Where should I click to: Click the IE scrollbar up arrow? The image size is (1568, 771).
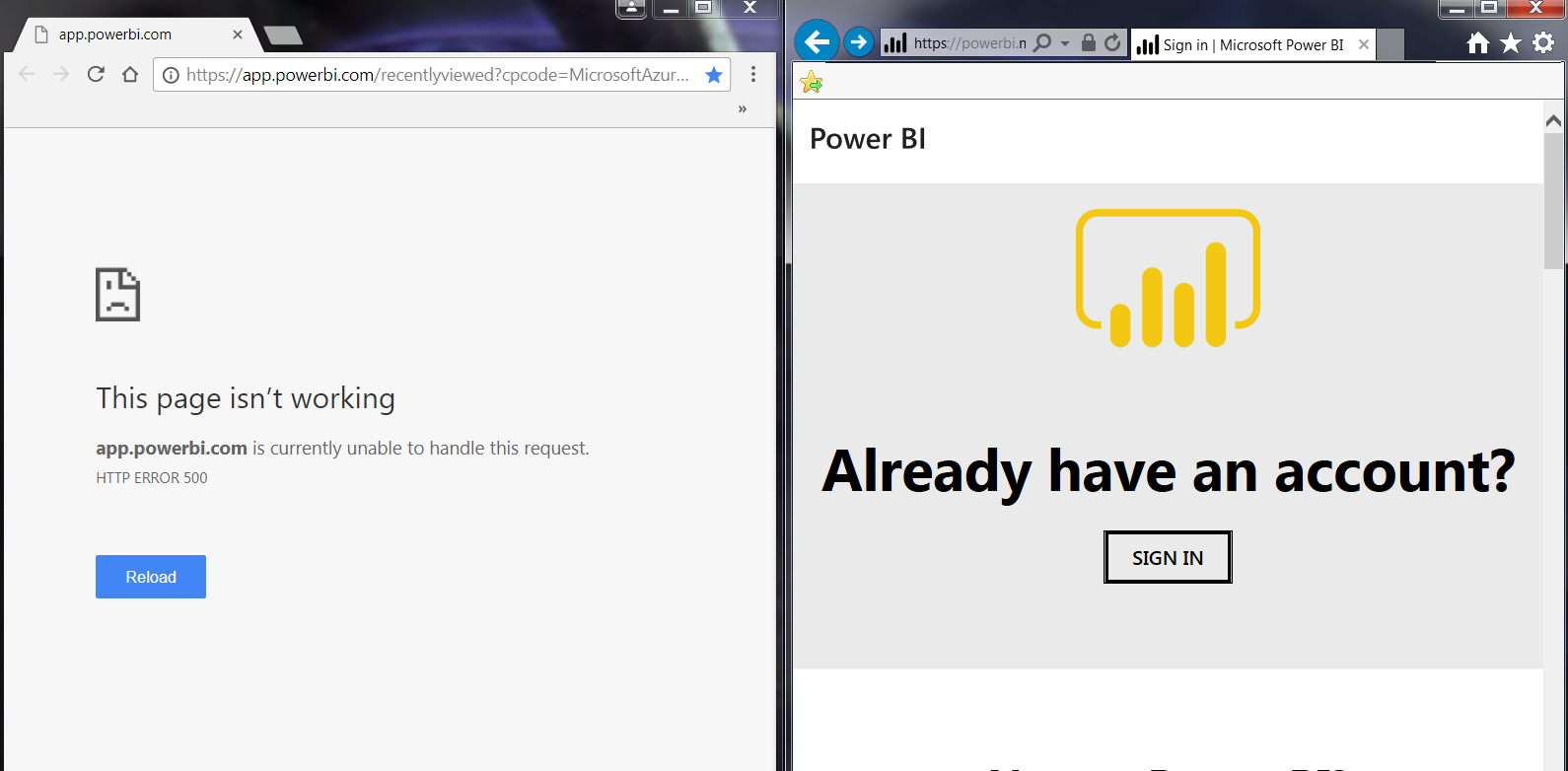1553,120
